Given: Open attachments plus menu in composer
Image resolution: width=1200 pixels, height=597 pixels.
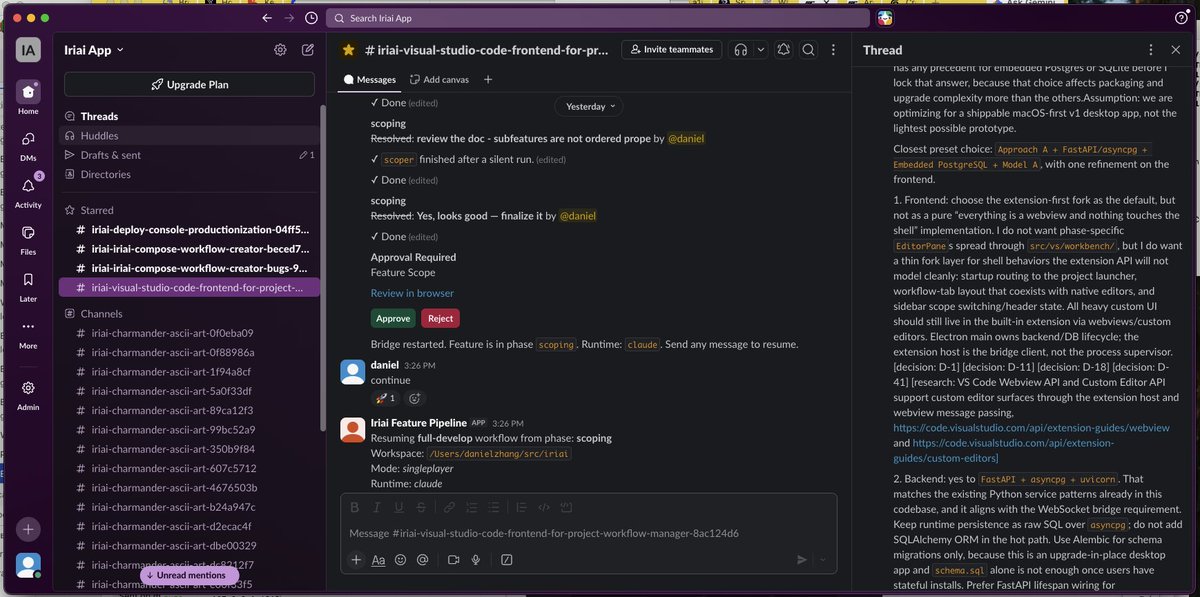Looking at the screenshot, I should [x=356, y=560].
